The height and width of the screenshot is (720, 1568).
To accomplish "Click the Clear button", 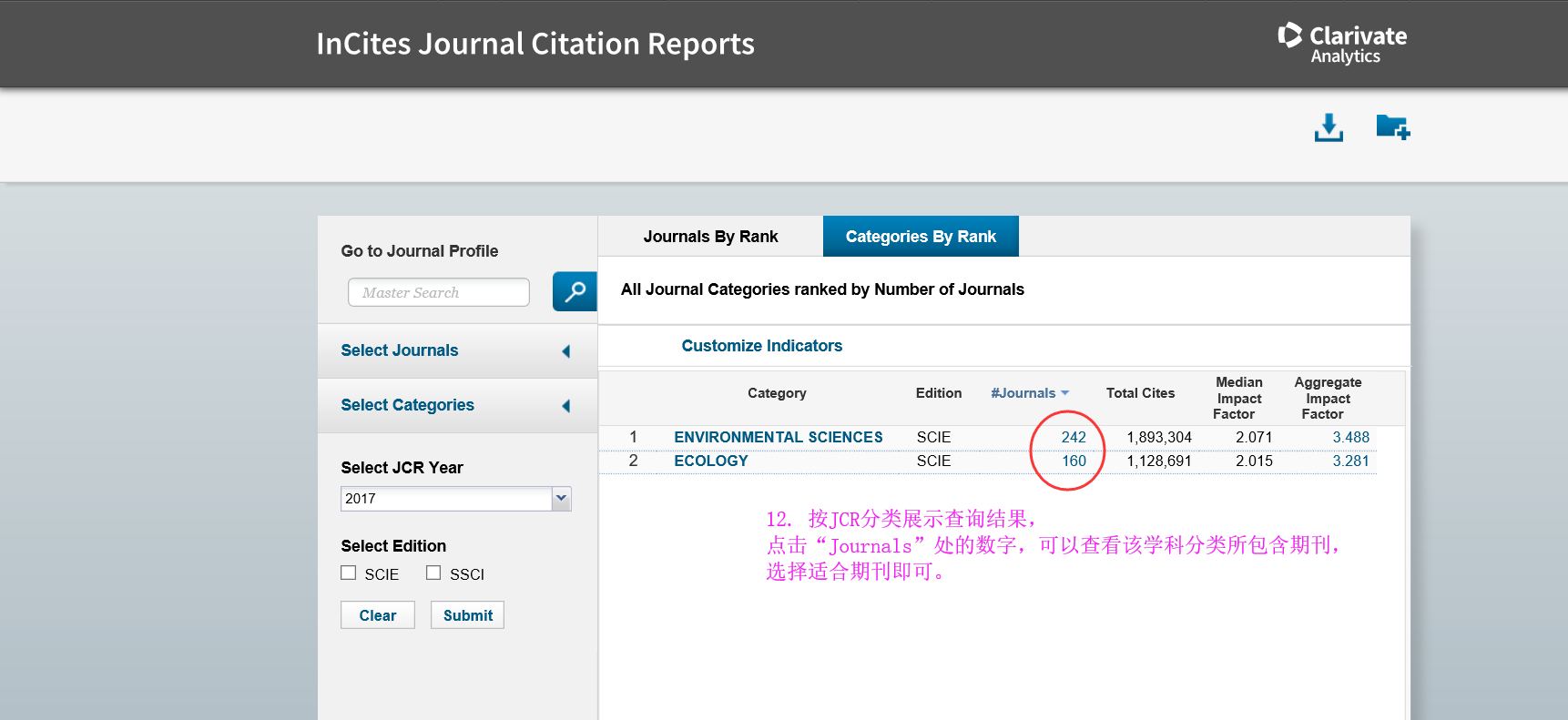I will click(378, 615).
